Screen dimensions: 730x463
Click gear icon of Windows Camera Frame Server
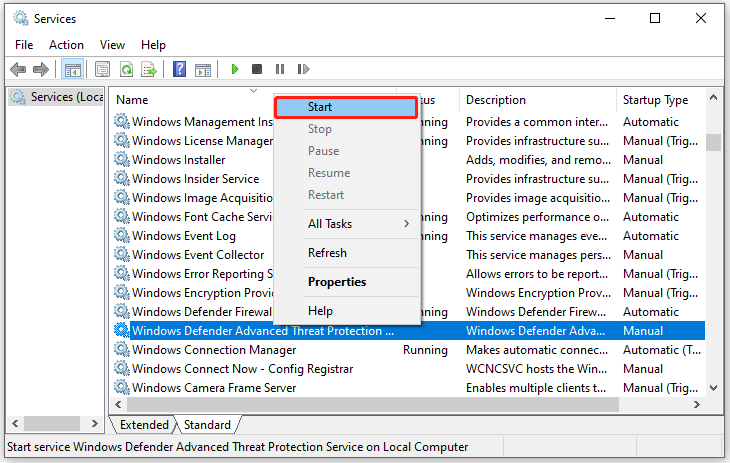click(x=122, y=387)
